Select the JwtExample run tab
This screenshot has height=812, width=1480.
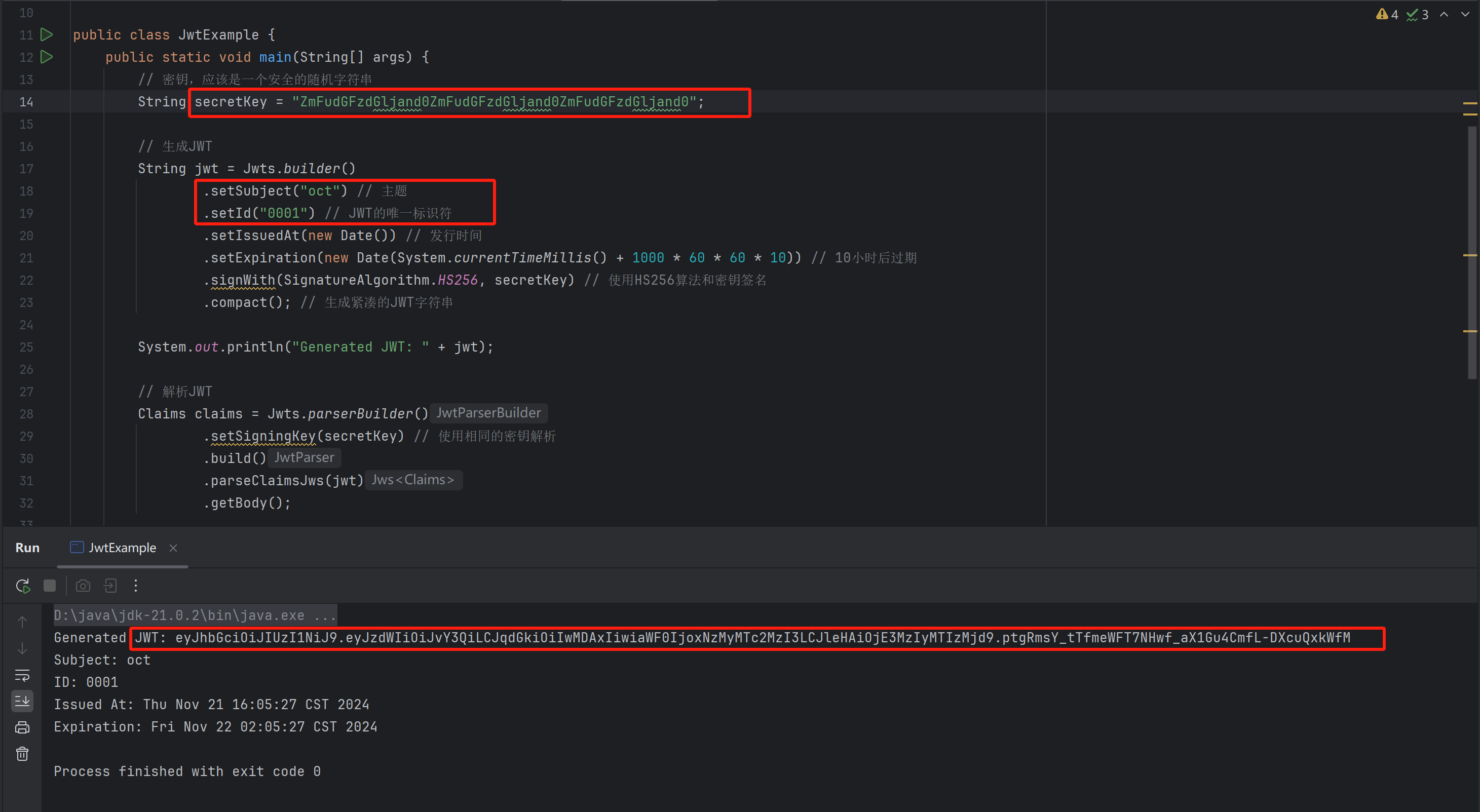(x=121, y=548)
